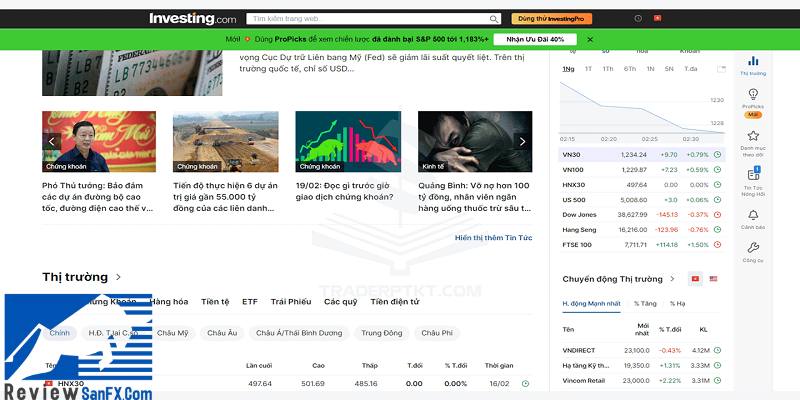Go to the next news carousel slide
Screen dimensions: 800x400
click(x=522, y=141)
